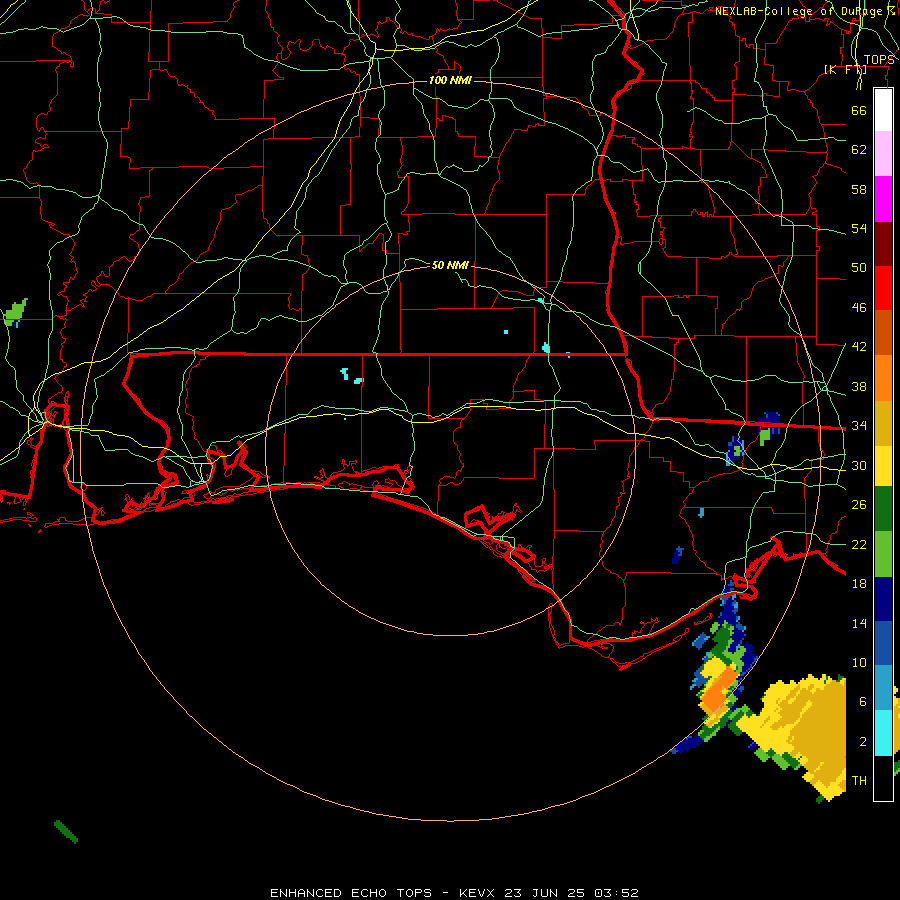Click the 58 legend value

click(859, 189)
